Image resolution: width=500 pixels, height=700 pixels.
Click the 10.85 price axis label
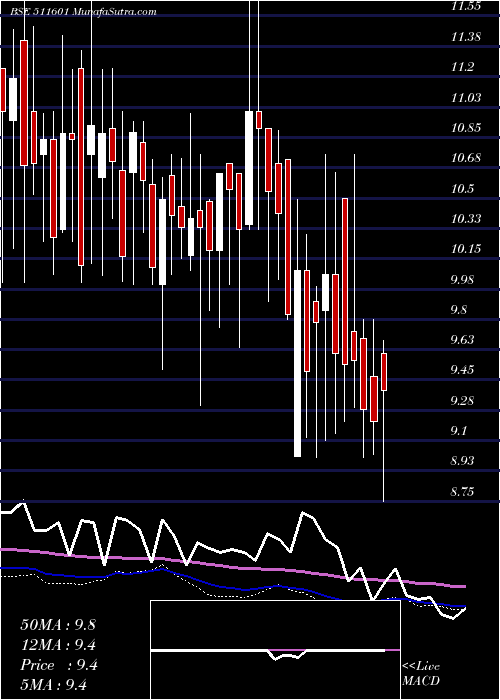[x=466, y=128]
